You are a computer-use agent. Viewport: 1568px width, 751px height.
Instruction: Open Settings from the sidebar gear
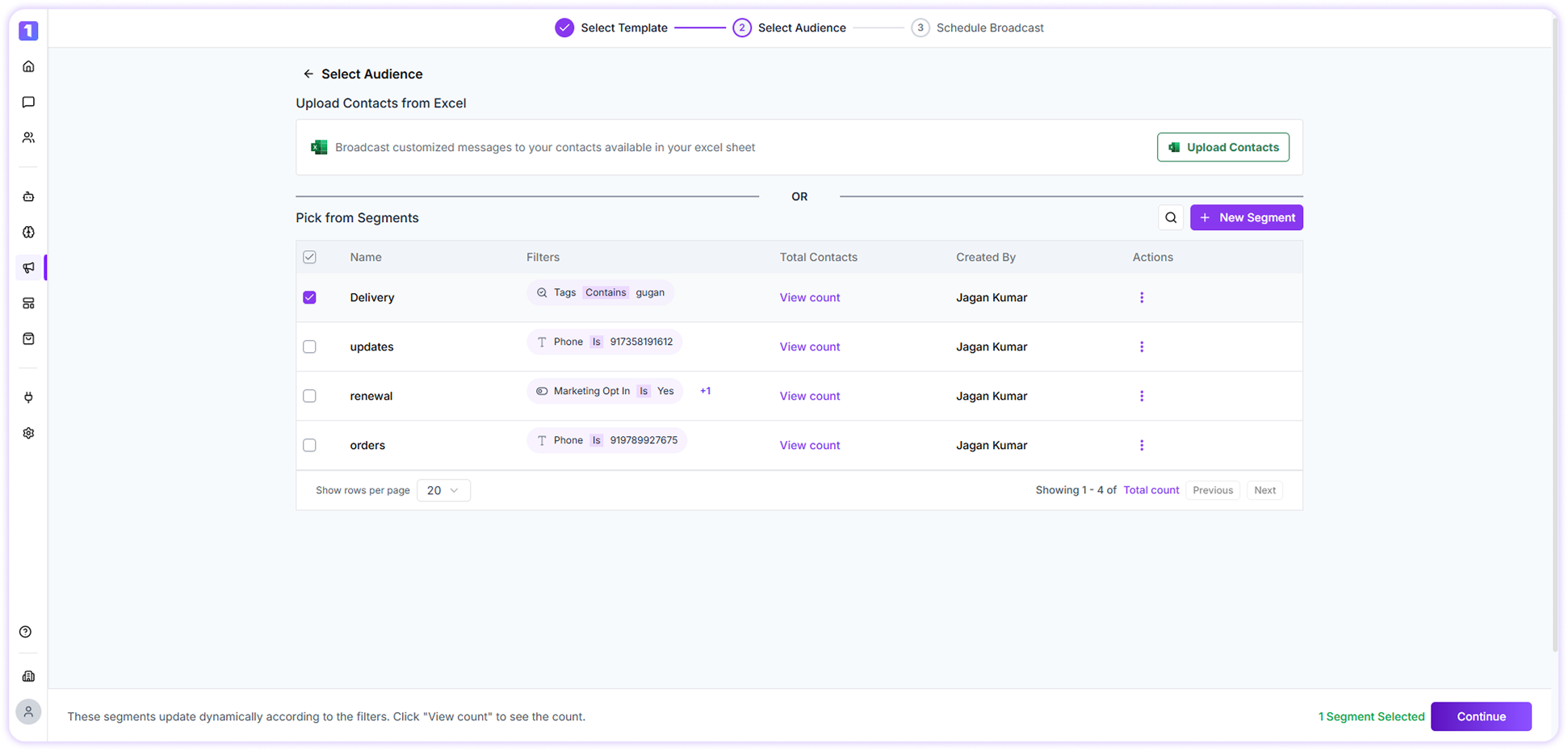[x=29, y=433]
